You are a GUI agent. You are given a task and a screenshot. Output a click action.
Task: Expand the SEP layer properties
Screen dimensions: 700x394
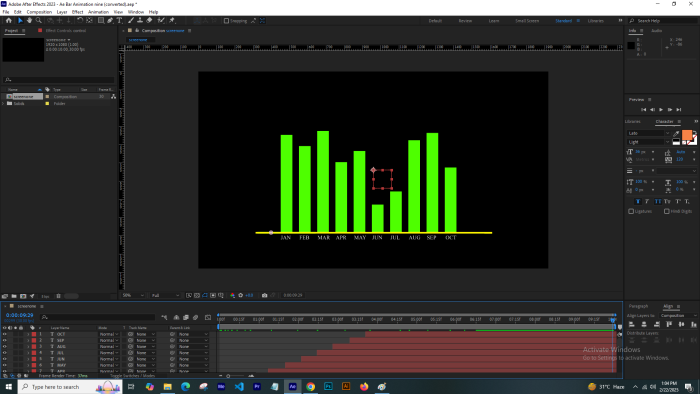[x=28, y=340]
